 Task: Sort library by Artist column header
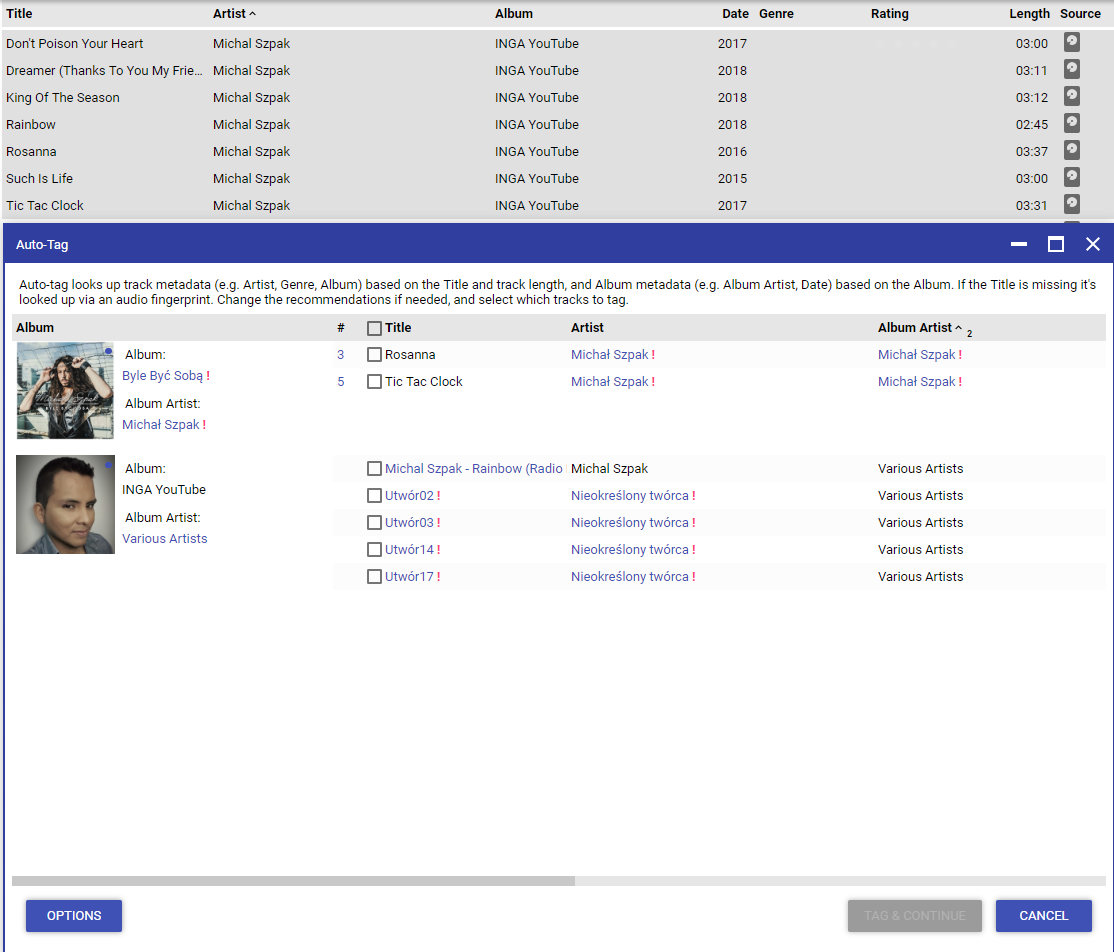(229, 14)
